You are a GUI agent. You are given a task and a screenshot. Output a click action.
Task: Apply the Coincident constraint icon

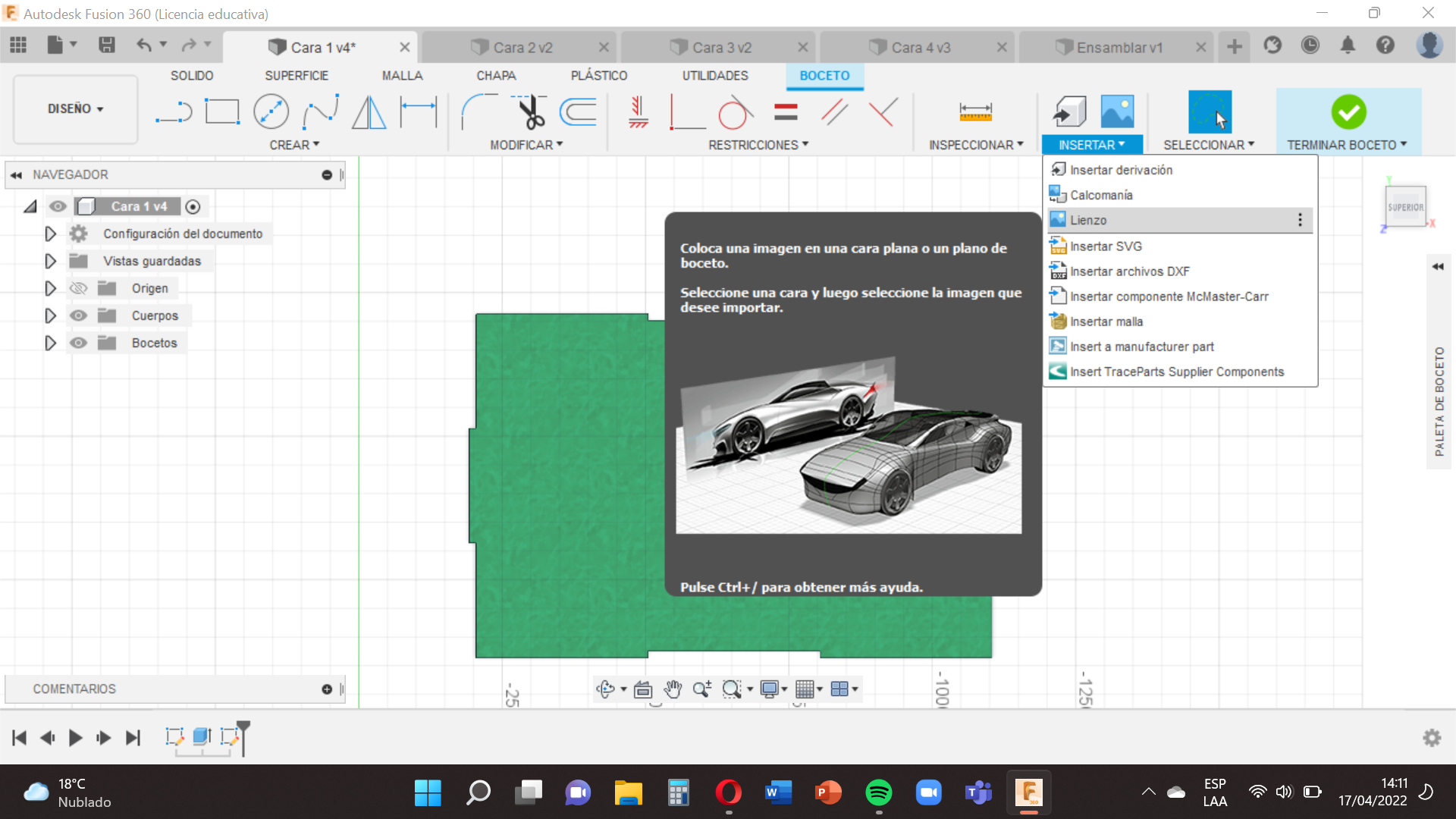(883, 112)
